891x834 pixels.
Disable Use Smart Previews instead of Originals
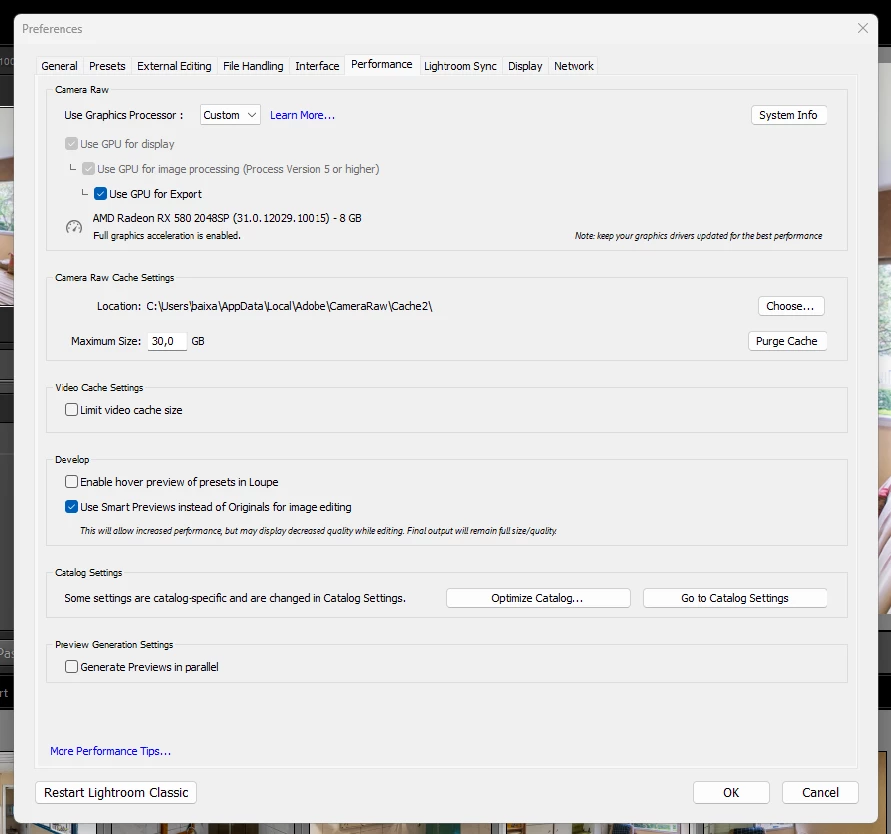(x=72, y=507)
